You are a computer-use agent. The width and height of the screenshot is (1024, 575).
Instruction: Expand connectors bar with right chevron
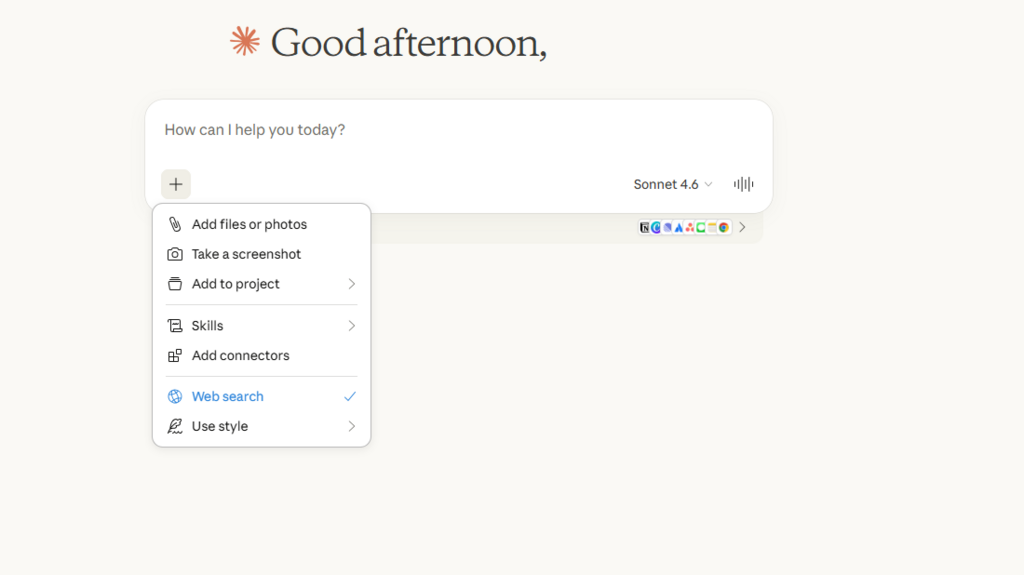(x=742, y=228)
